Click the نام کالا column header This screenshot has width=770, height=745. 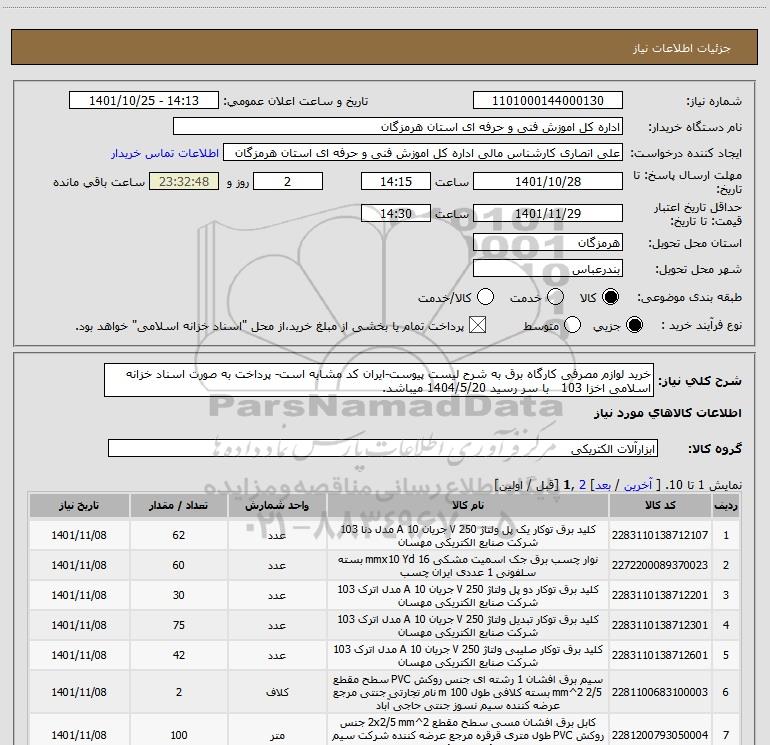tap(468, 505)
